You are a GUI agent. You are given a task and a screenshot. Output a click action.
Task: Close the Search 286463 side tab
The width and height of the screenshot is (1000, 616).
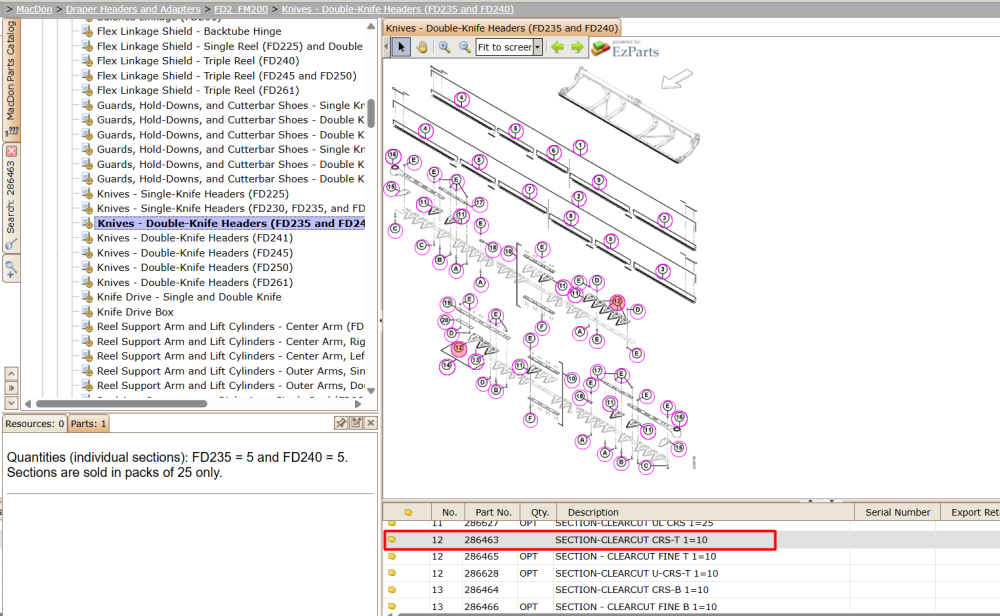click(11, 151)
